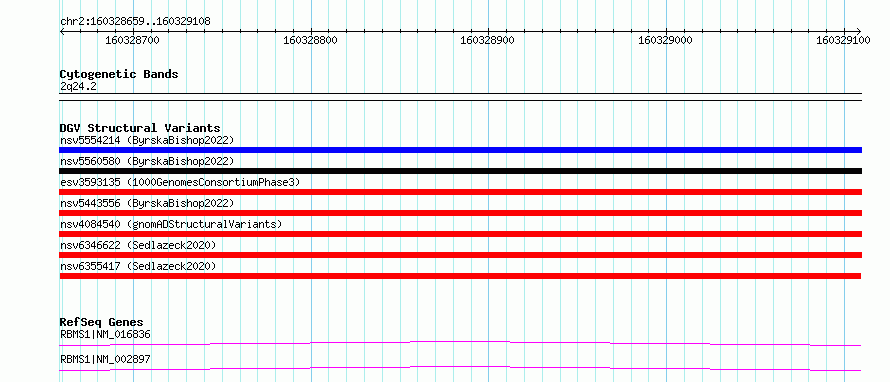Click the 2q24.2 cytogenetic band bar

tap(460, 97)
